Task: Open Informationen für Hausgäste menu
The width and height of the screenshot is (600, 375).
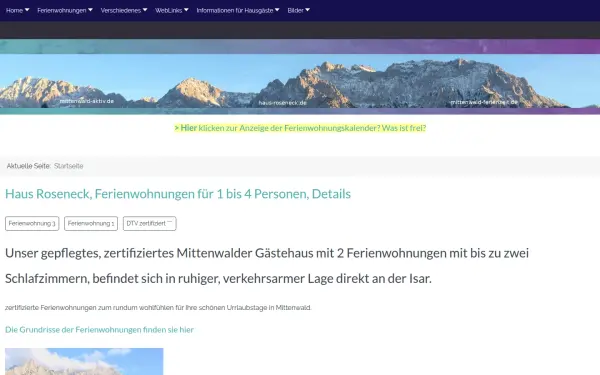Action: coord(235,10)
